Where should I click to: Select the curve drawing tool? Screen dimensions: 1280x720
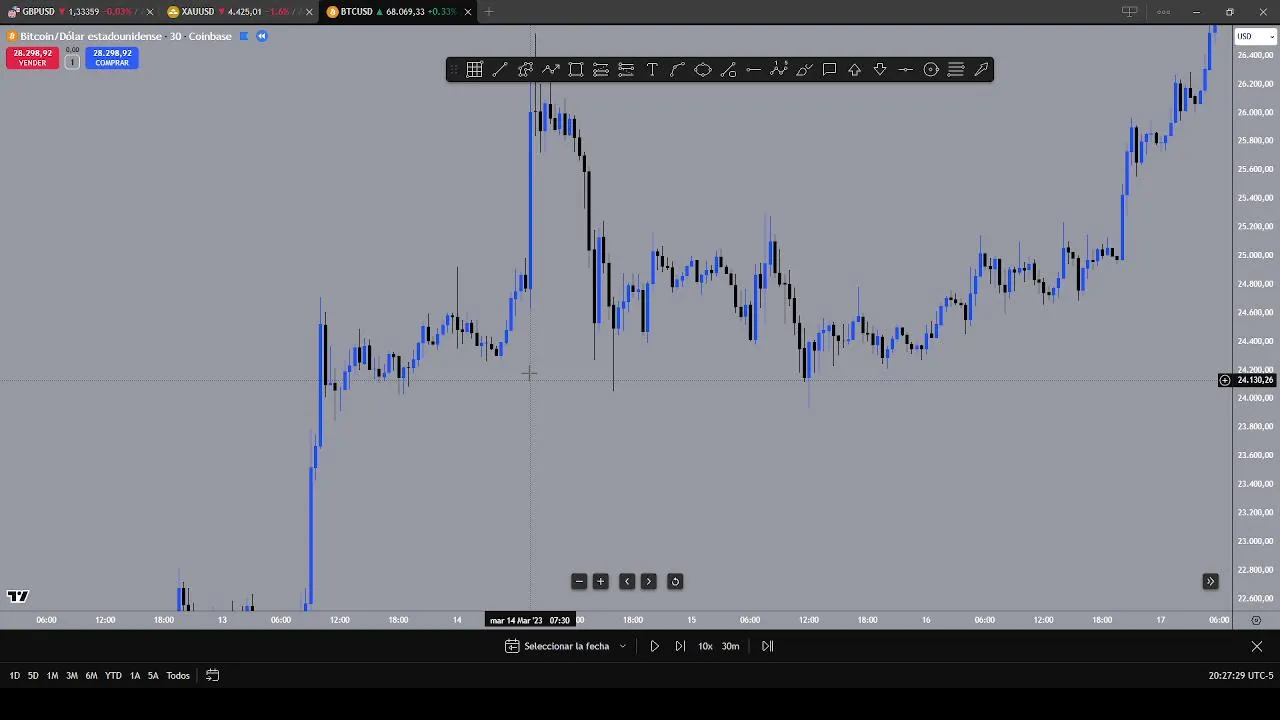677,69
